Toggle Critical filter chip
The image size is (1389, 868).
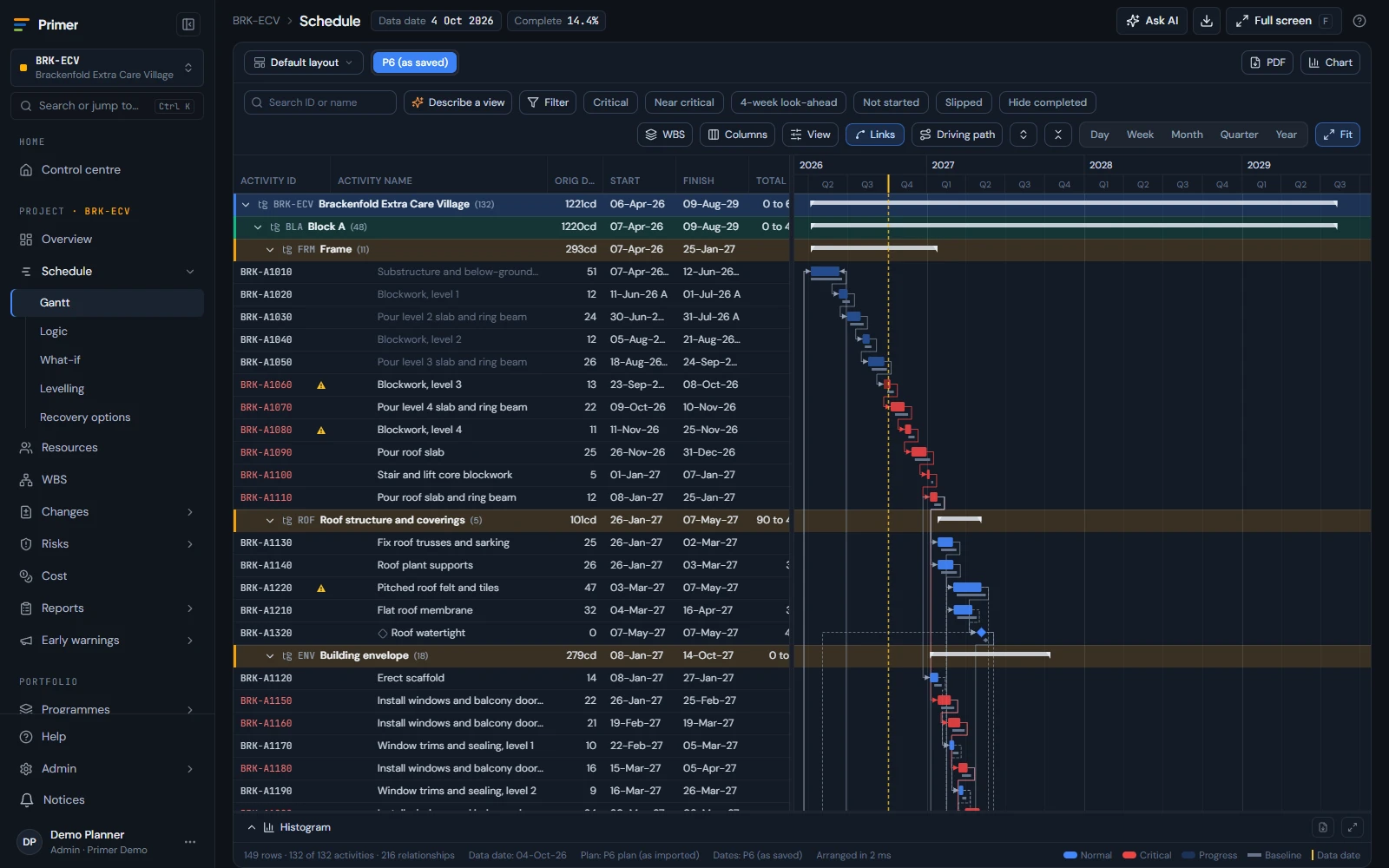610,102
